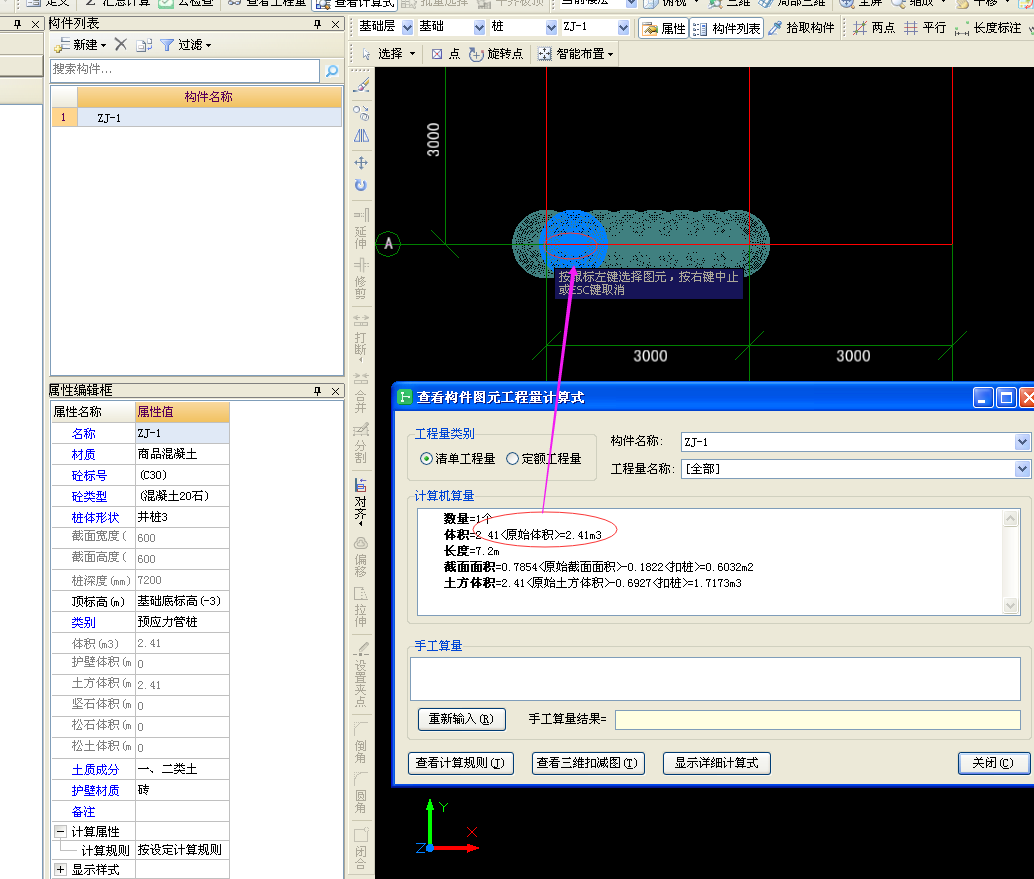This screenshot has height=879, width=1034.
Task: Click the 构件名称 column header
Action: [209, 97]
